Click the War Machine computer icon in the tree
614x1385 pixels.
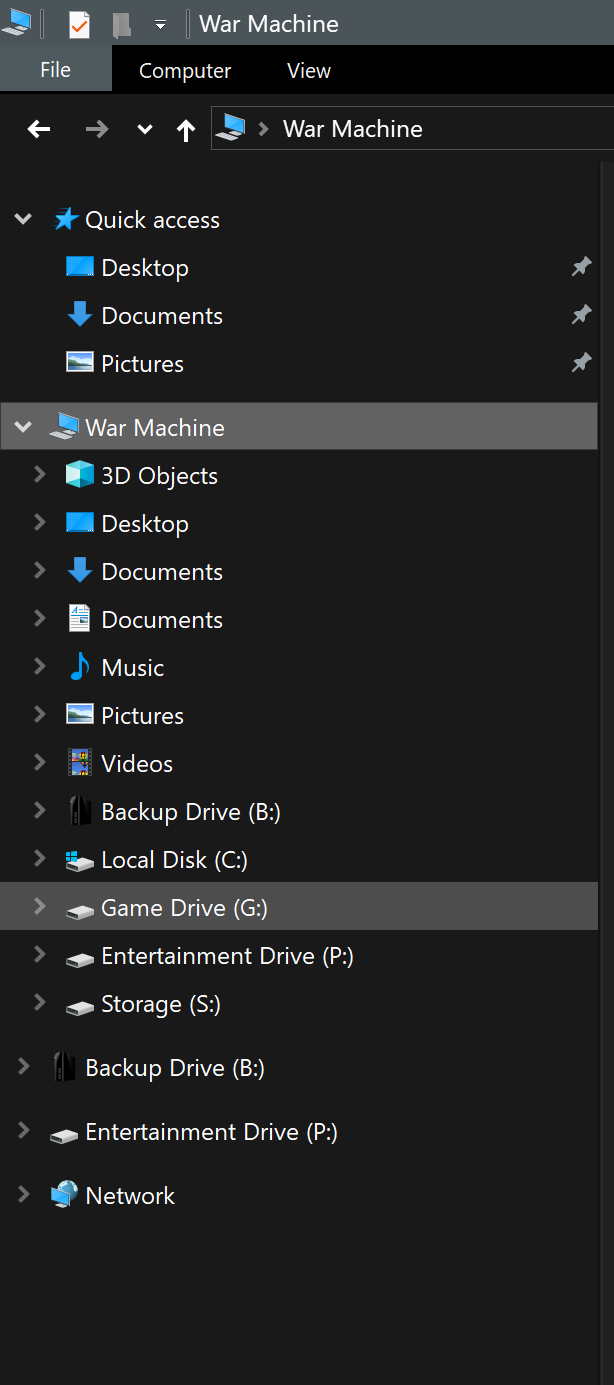pyautogui.click(x=64, y=427)
